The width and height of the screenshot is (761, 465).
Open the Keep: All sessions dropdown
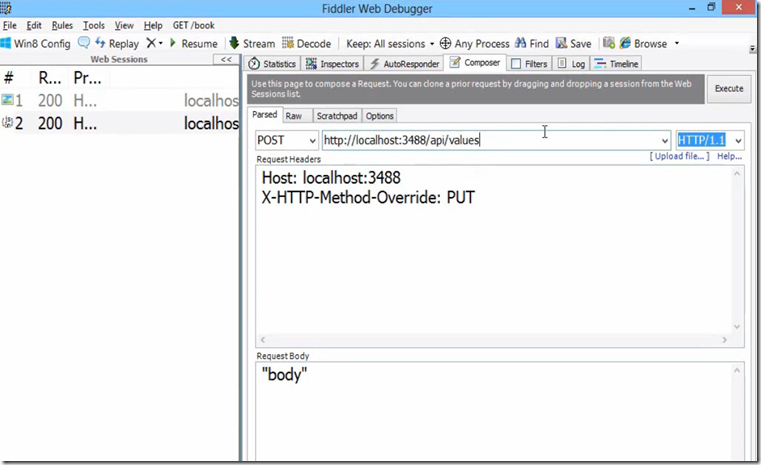[390, 44]
